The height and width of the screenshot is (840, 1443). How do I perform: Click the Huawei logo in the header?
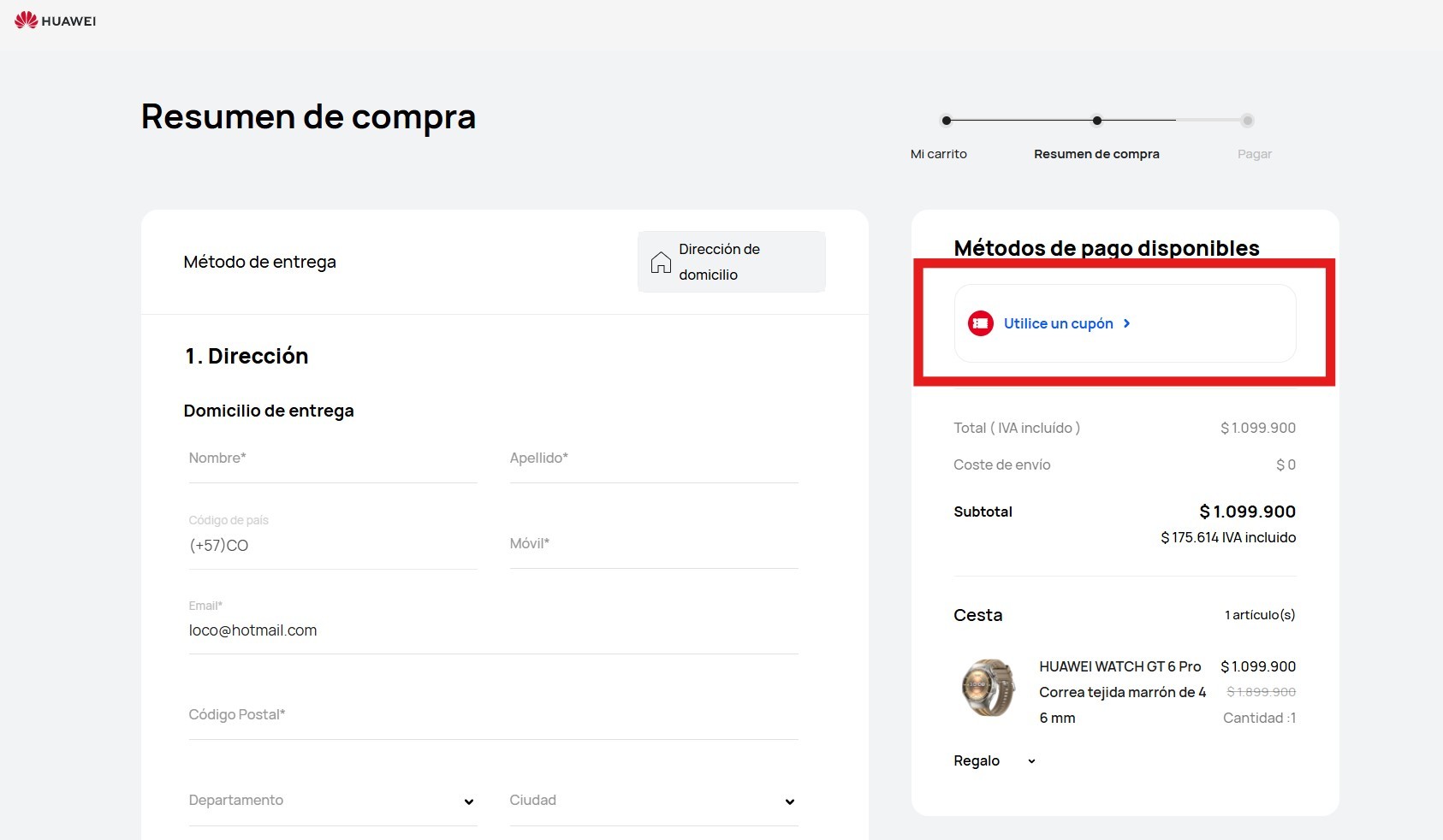point(54,20)
